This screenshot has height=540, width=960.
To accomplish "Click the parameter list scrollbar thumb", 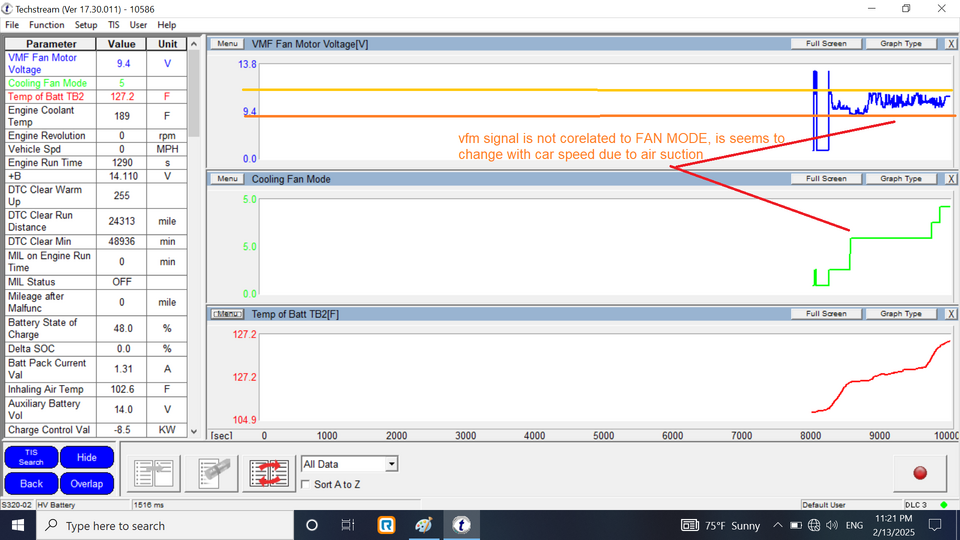I will 194,93.
